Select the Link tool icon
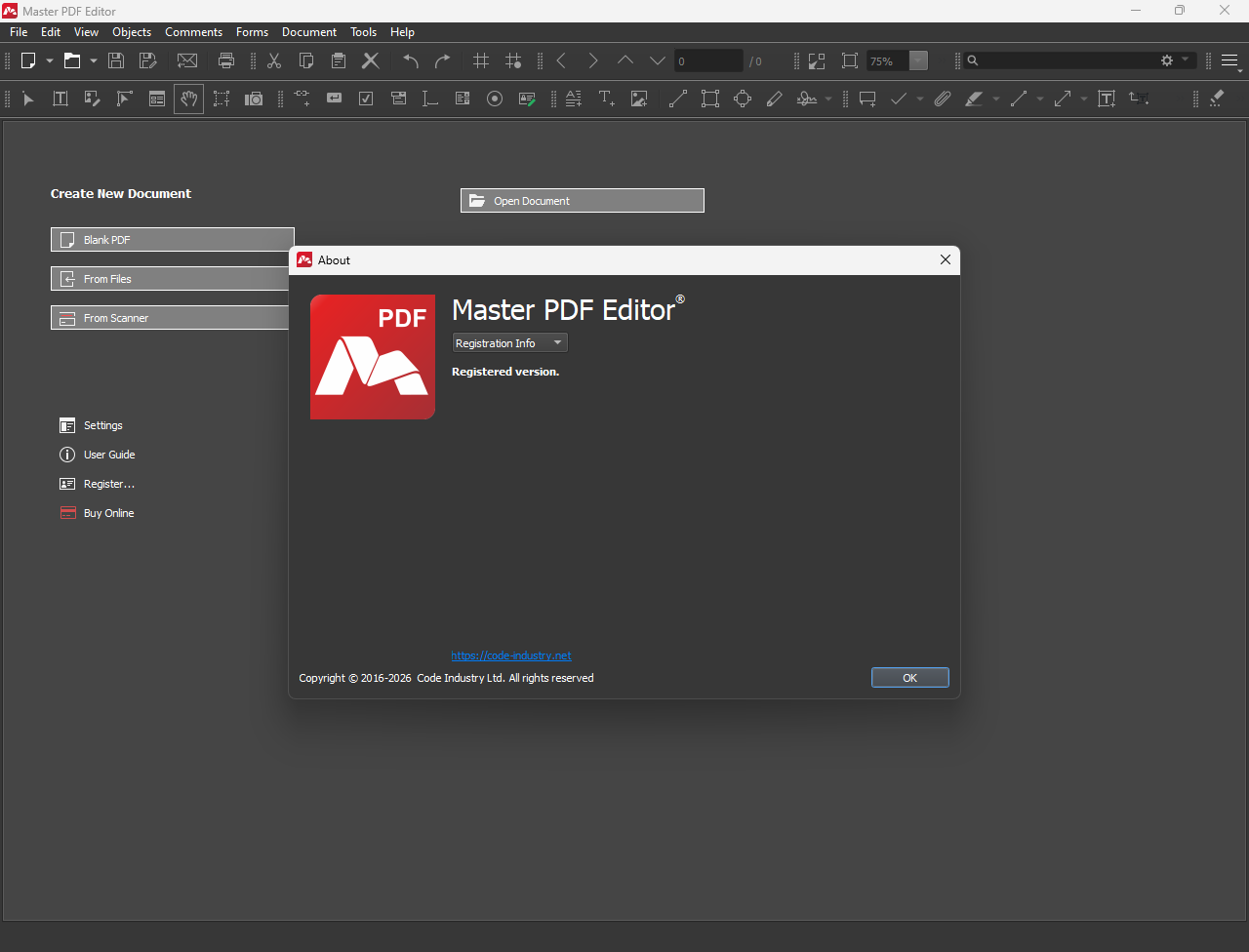 point(302,99)
